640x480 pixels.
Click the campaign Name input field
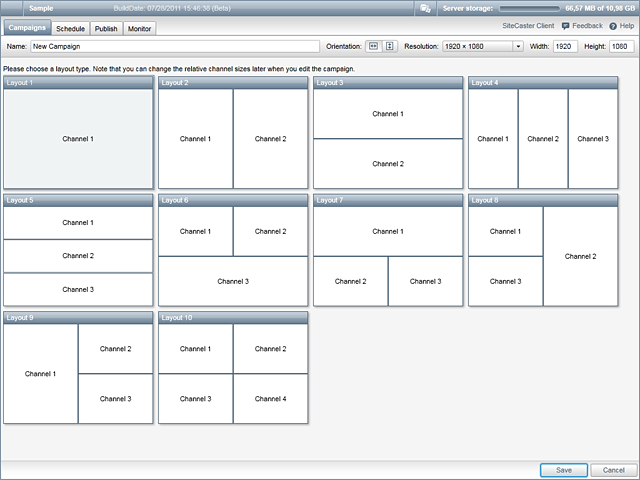[x=175, y=46]
